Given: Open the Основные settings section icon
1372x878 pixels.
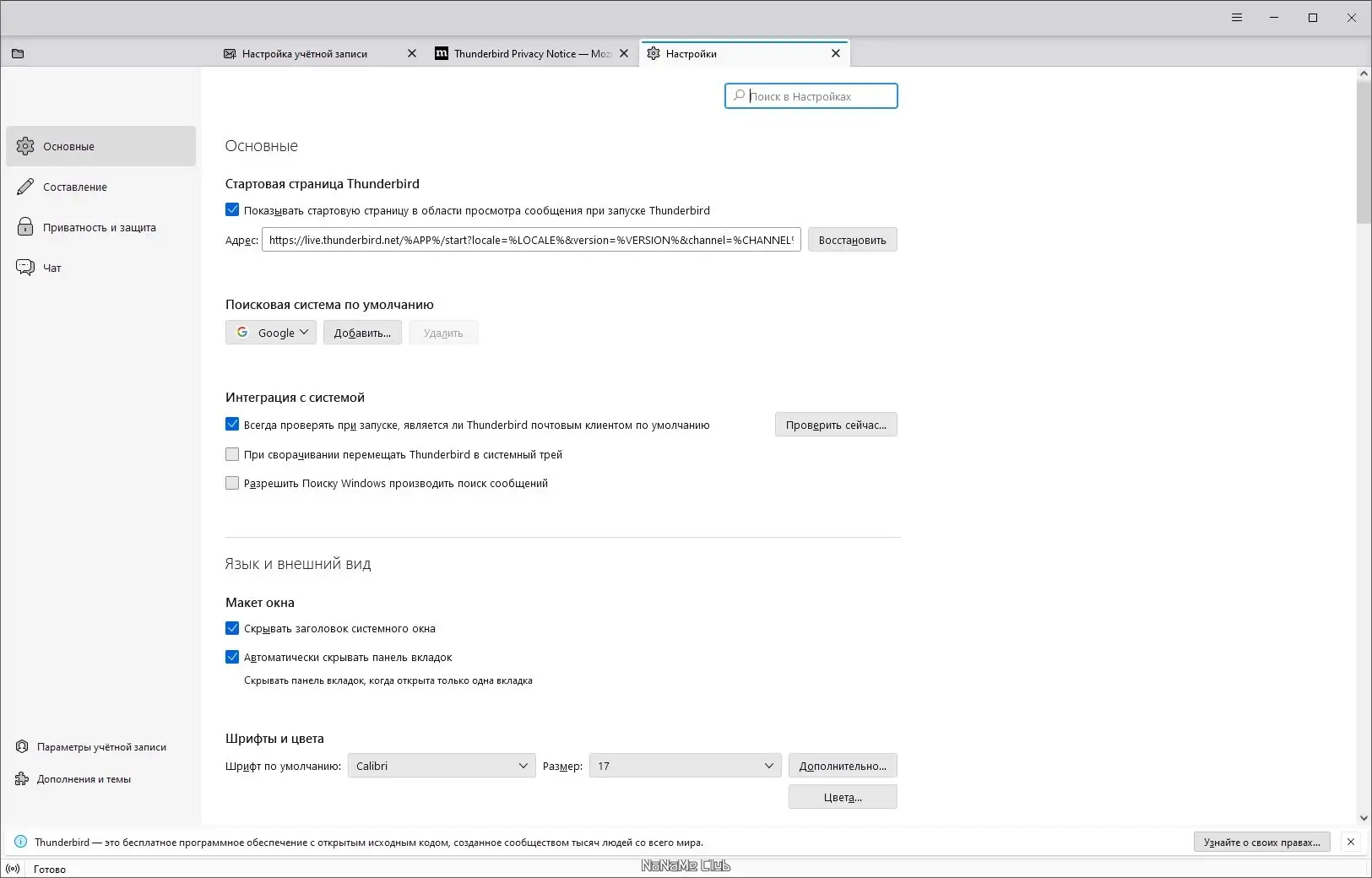Looking at the screenshot, I should (26, 145).
